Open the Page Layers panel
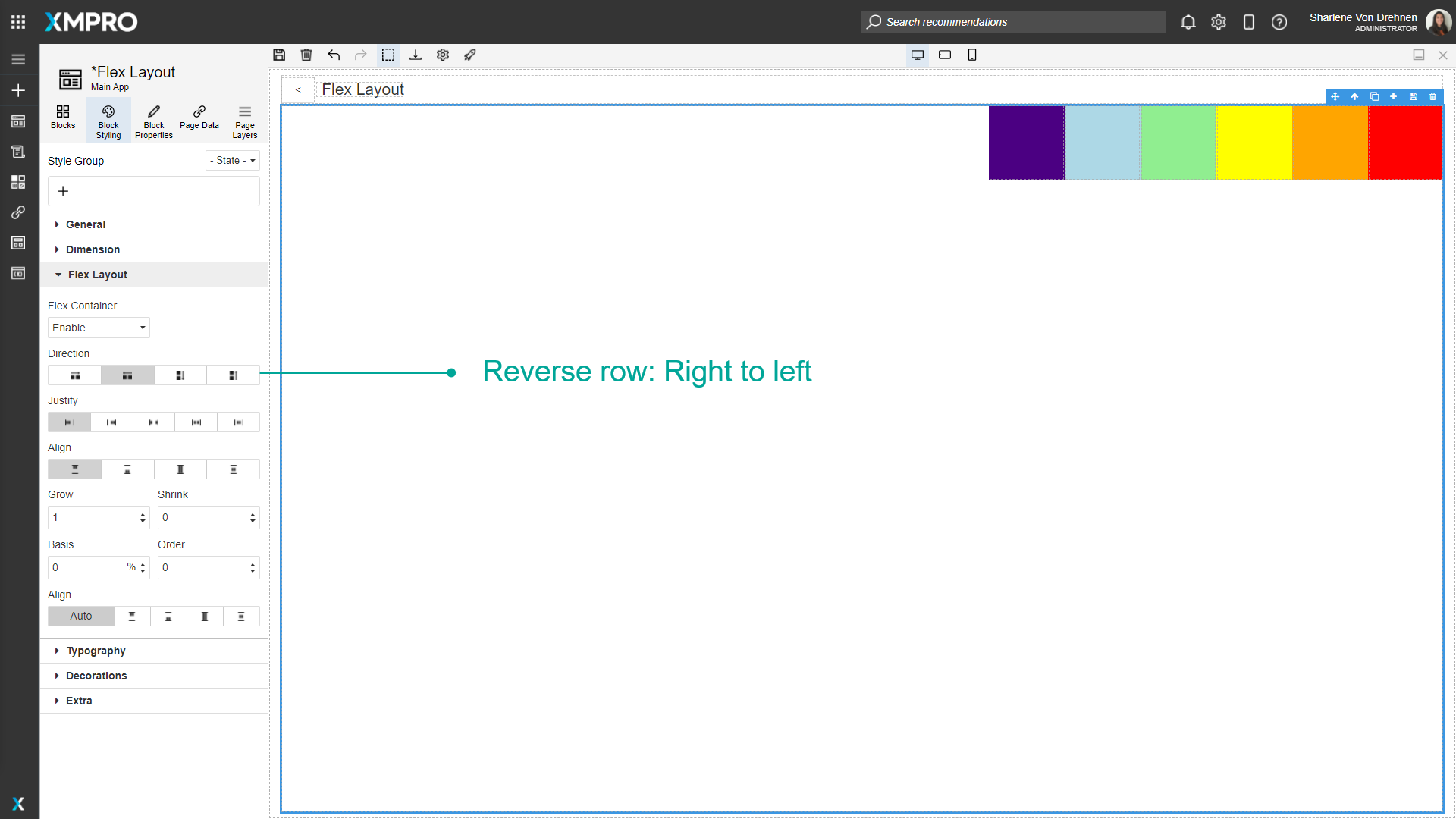Viewport: 1456px width, 819px height. [244, 120]
